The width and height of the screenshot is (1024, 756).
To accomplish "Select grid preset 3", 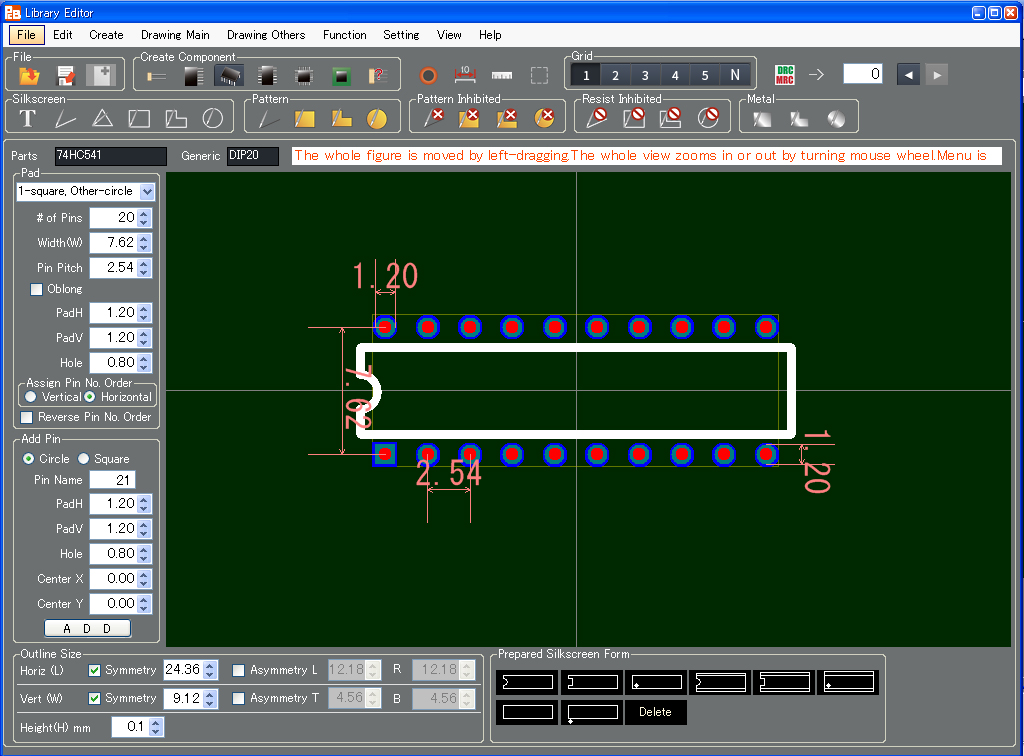I will click(x=645, y=75).
